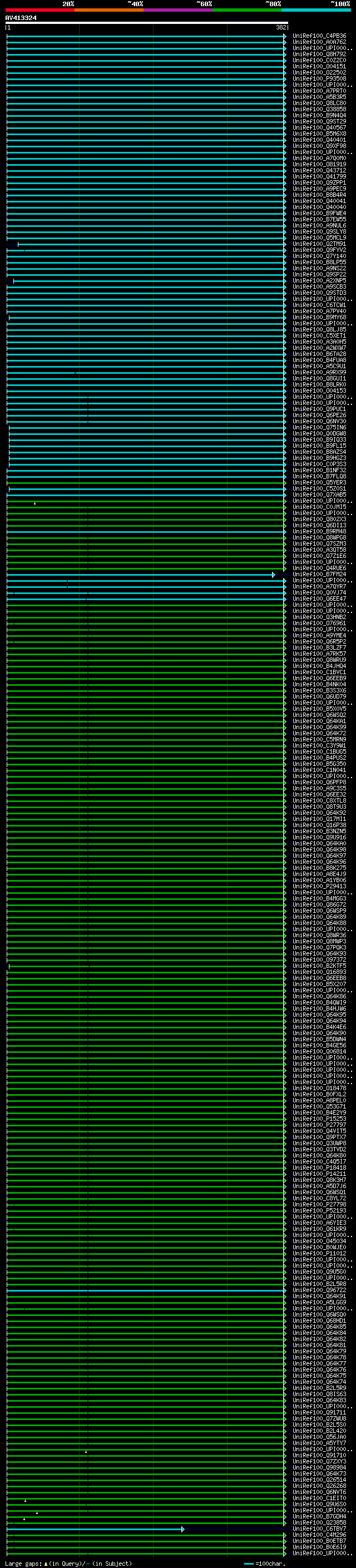Screen dimensions: 356x1568
Task: Open hit UniRef100_Q8H792
Action: [319, 54]
